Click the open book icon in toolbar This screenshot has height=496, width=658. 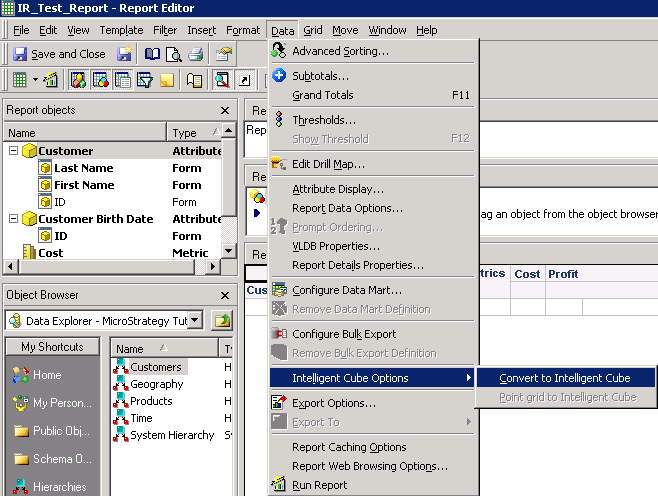(152, 54)
